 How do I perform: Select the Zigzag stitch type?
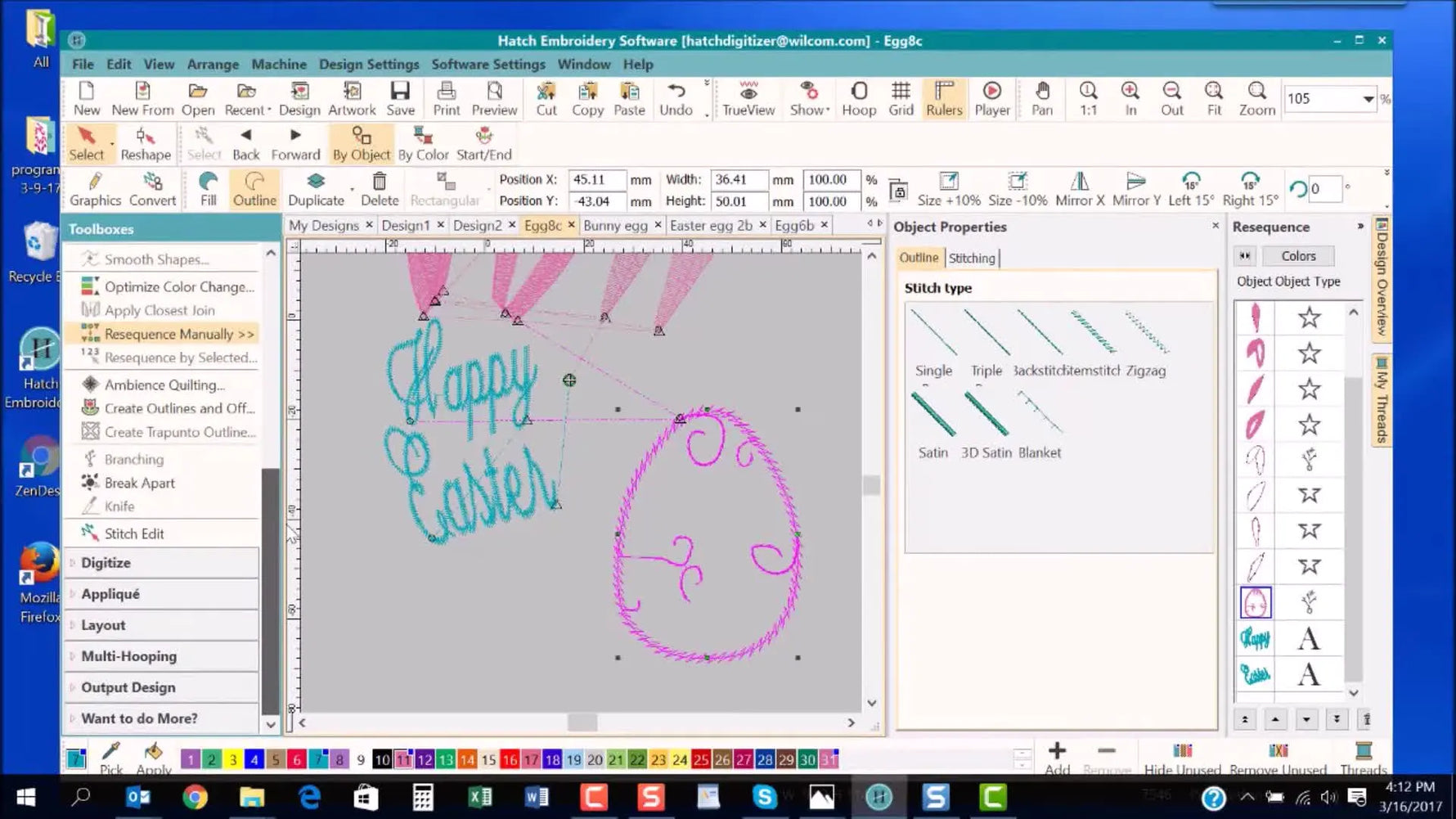pyautogui.click(x=1145, y=343)
